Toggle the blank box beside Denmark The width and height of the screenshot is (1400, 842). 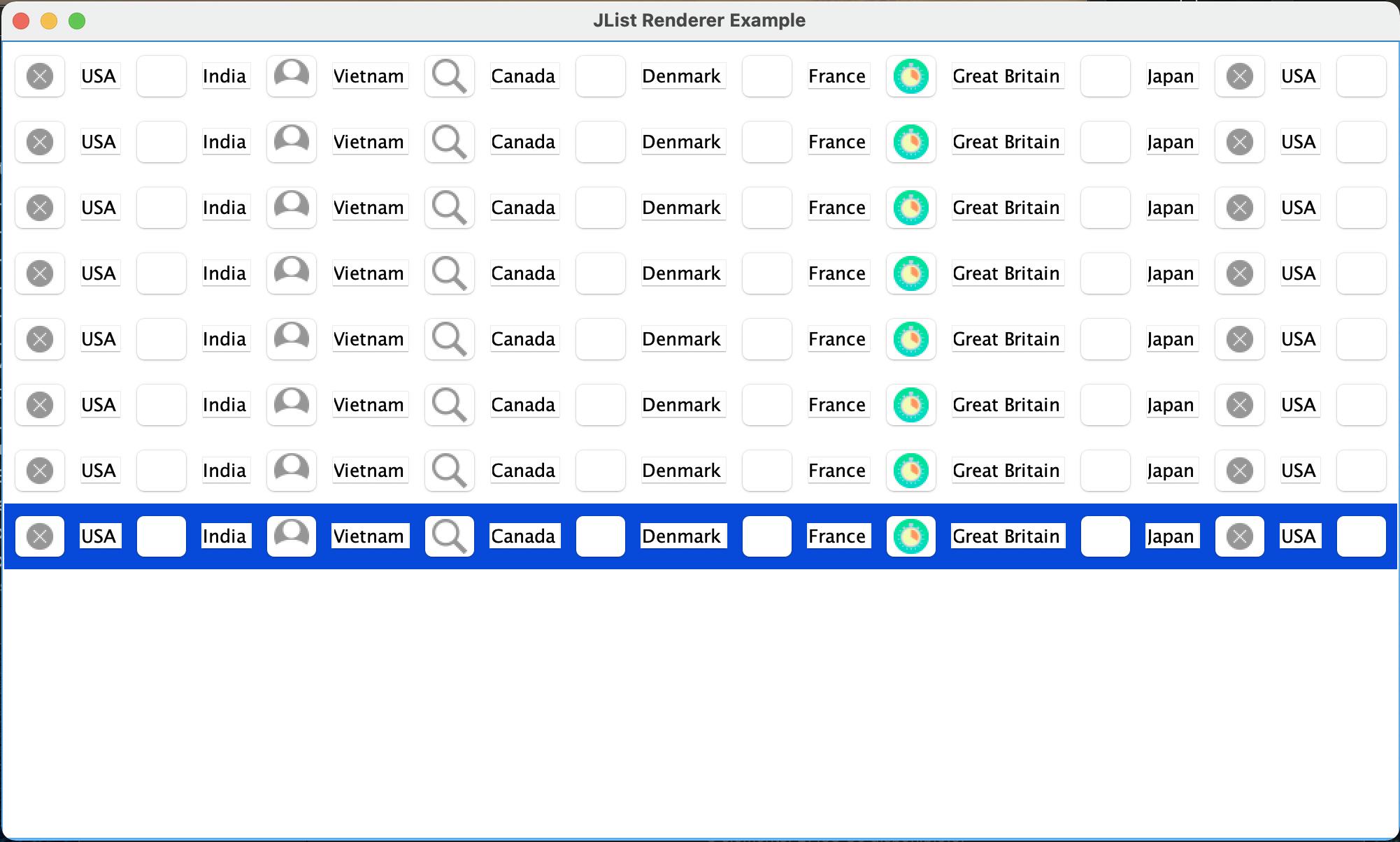(600, 76)
